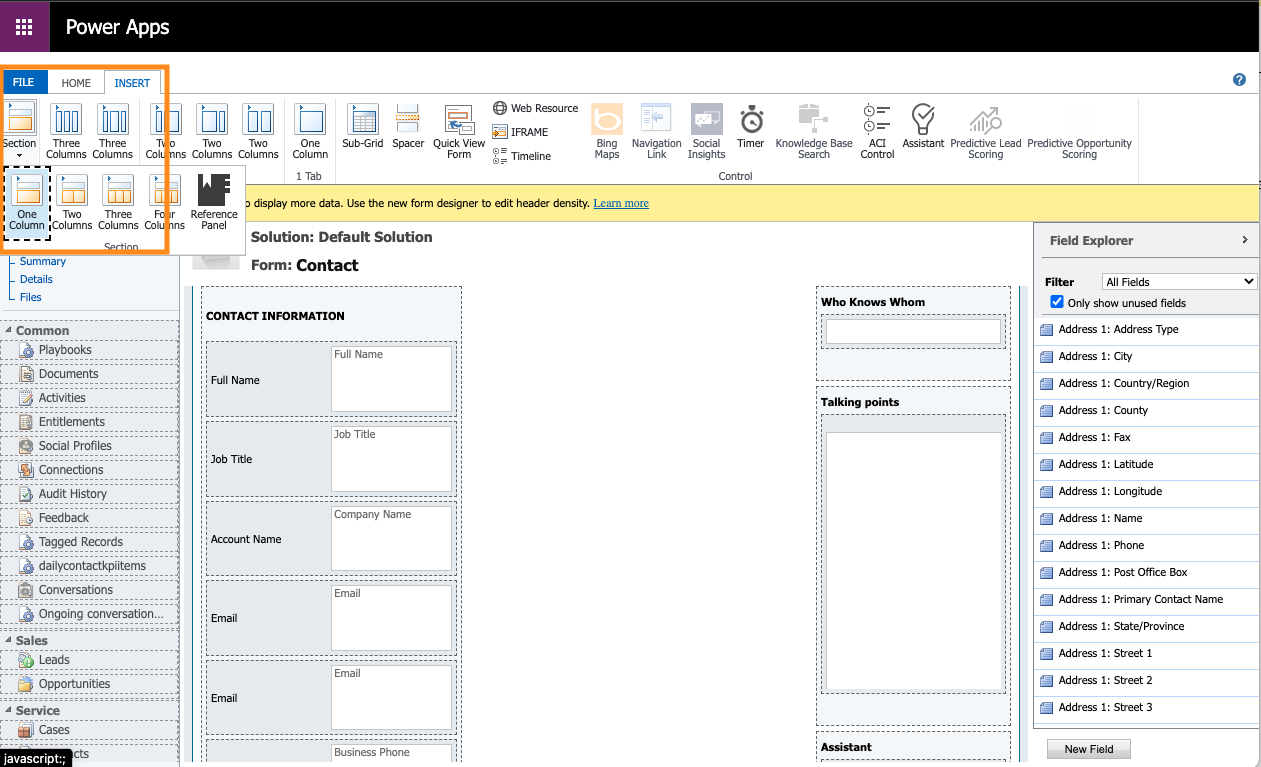Select 'Address 1: Post Office Box' field

(1146, 572)
